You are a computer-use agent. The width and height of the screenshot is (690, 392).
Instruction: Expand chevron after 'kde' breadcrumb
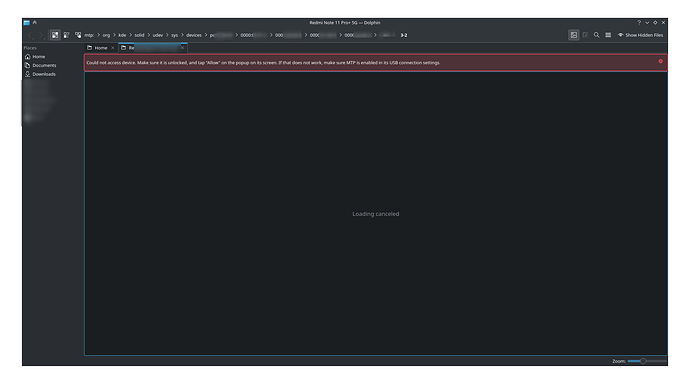131,35
